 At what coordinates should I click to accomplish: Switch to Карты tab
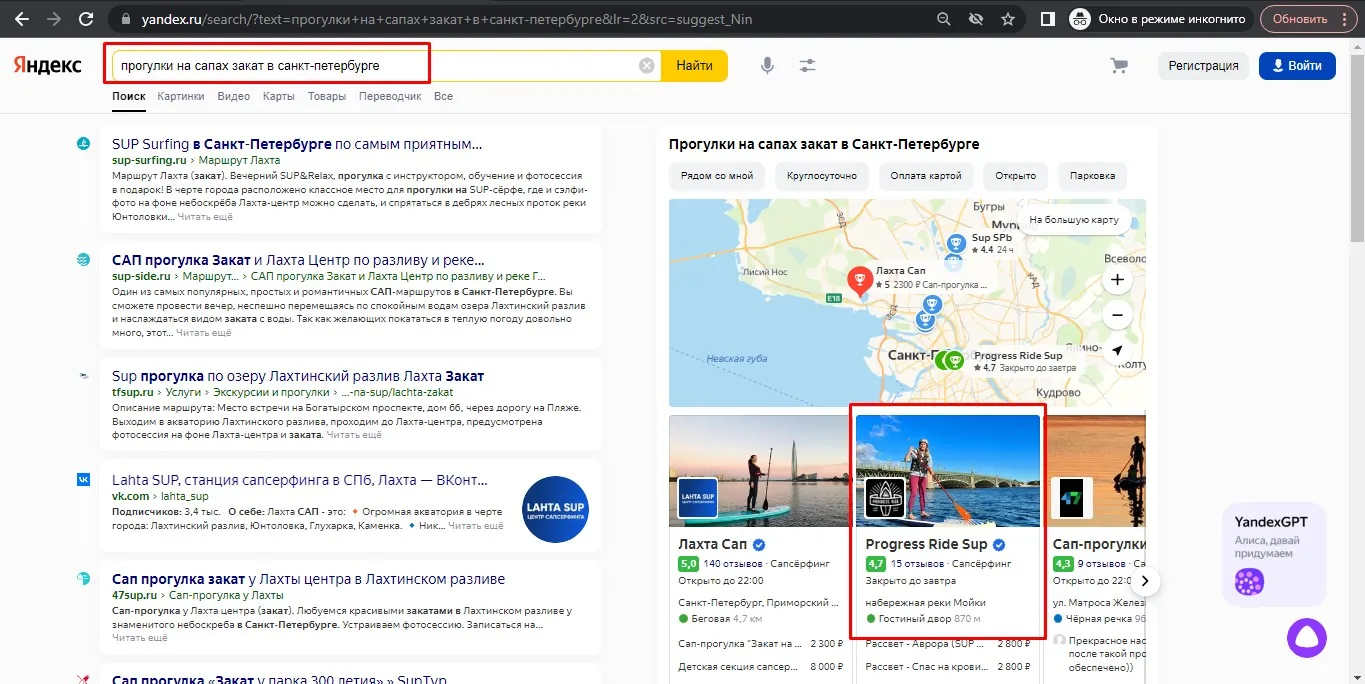279,96
